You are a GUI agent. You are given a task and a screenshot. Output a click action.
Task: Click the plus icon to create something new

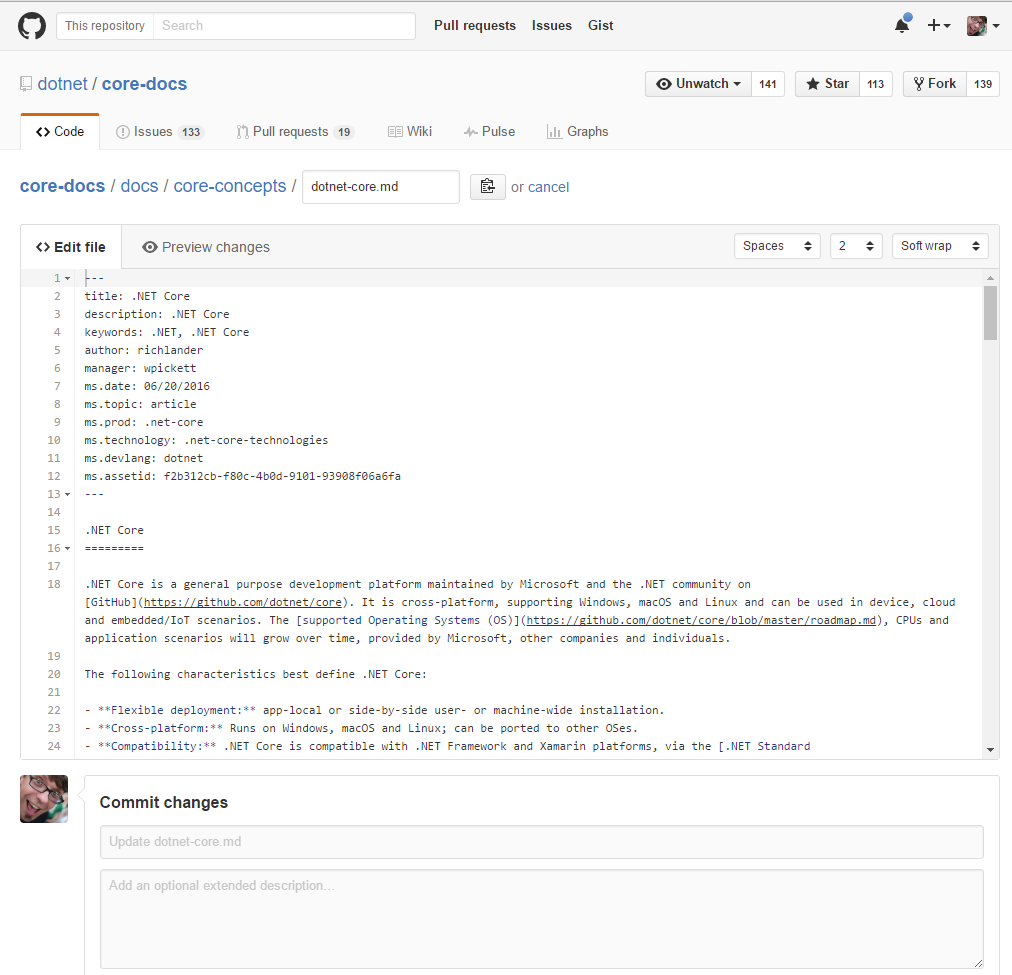point(934,25)
